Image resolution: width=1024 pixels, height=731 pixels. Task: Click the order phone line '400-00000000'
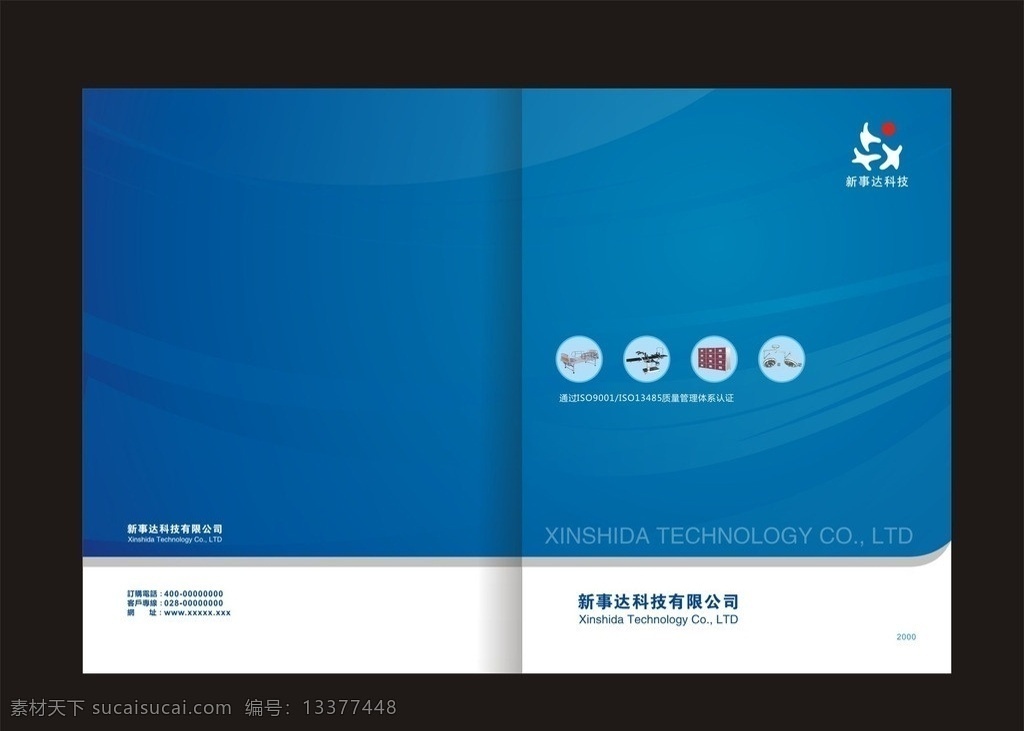175,594
